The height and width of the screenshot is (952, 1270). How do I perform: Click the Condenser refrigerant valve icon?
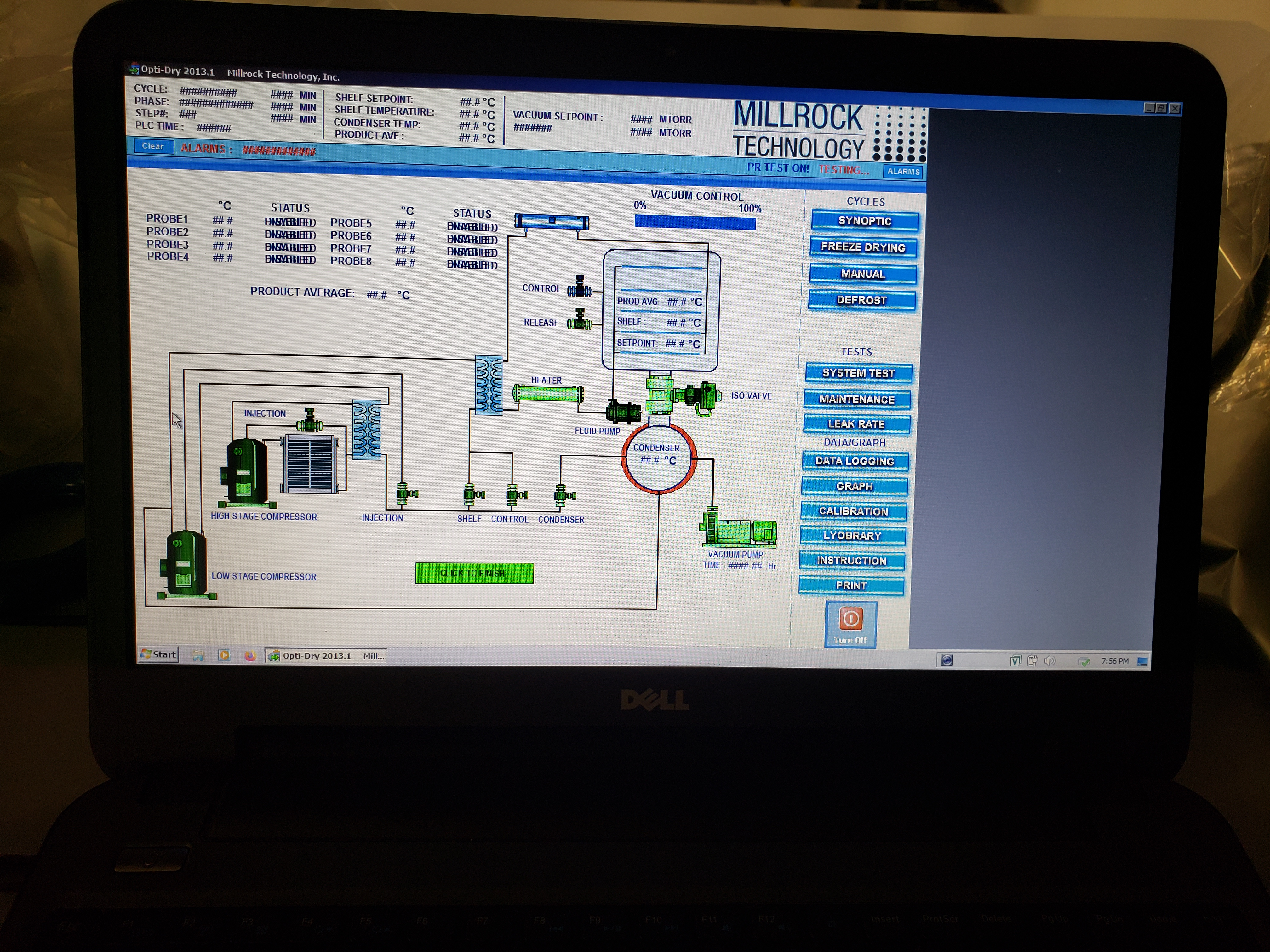(x=564, y=496)
